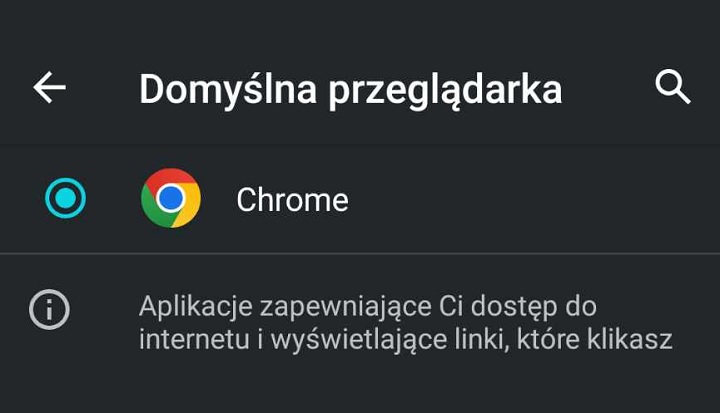
Task: Select the Chrome radio button
Action: [x=66, y=198]
